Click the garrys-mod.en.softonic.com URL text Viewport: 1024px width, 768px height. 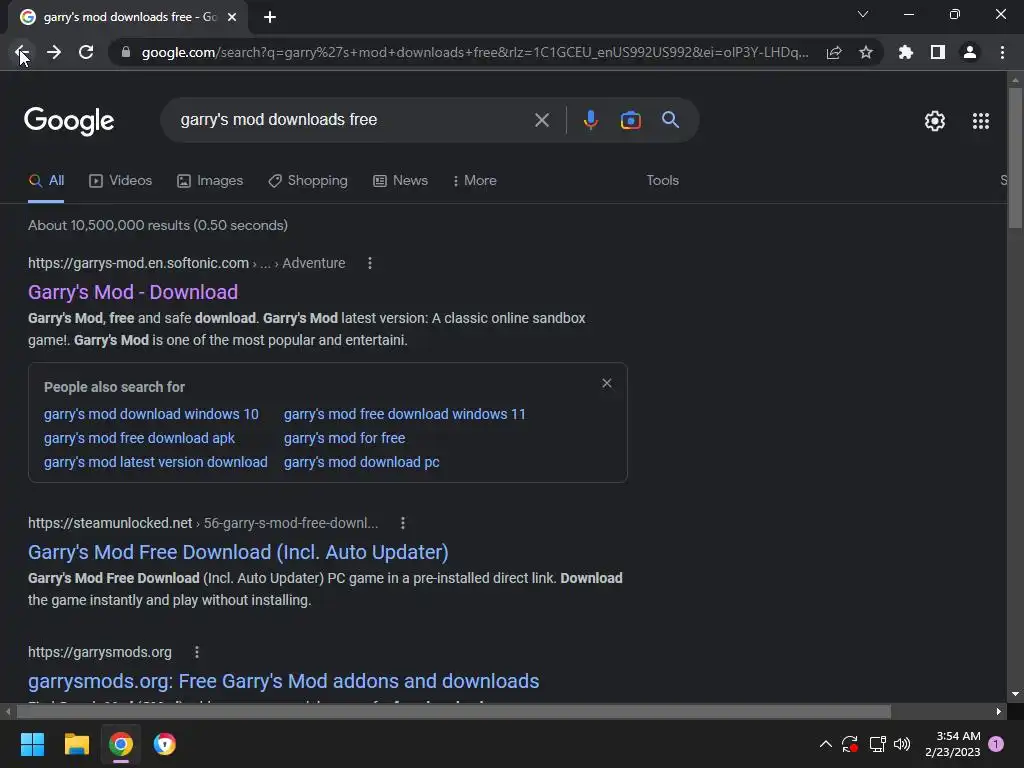[x=138, y=263]
